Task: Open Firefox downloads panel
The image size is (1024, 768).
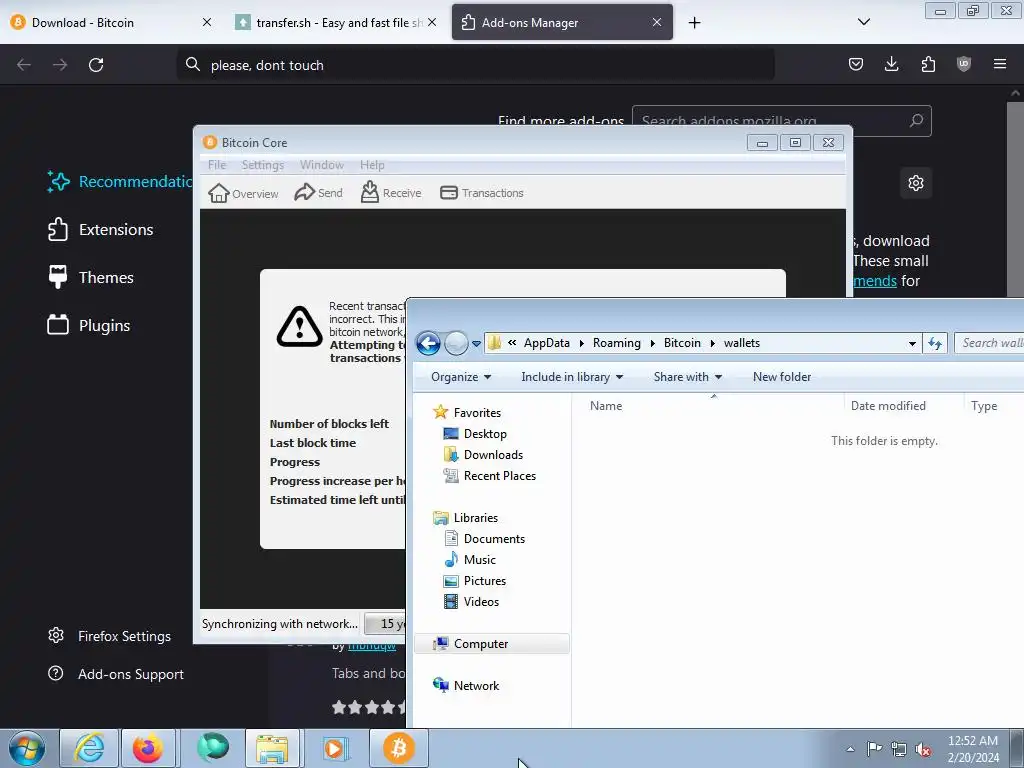Action: 891,64
